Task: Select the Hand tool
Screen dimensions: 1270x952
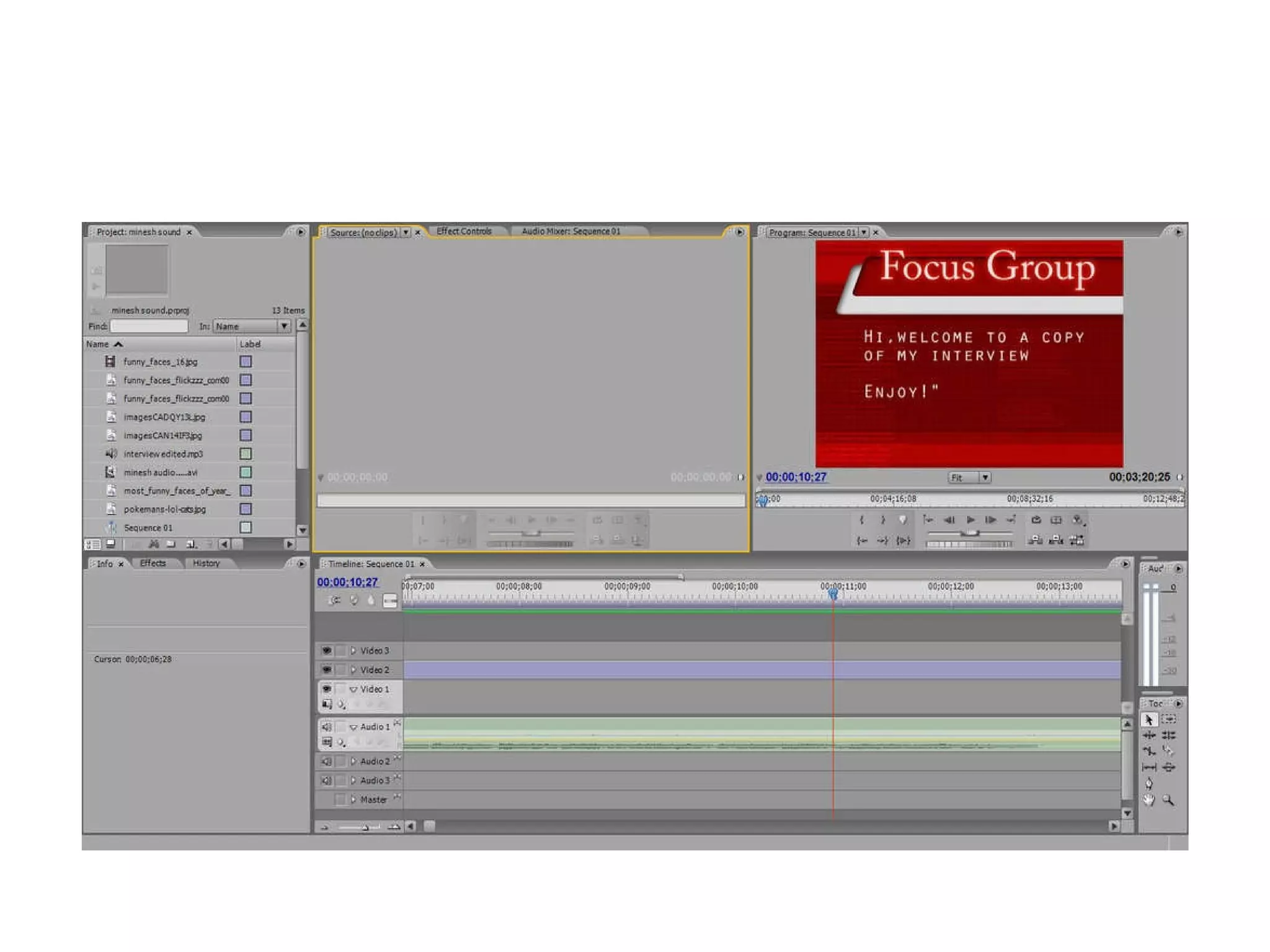Action: pyautogui.click(x=1148, y=800)
